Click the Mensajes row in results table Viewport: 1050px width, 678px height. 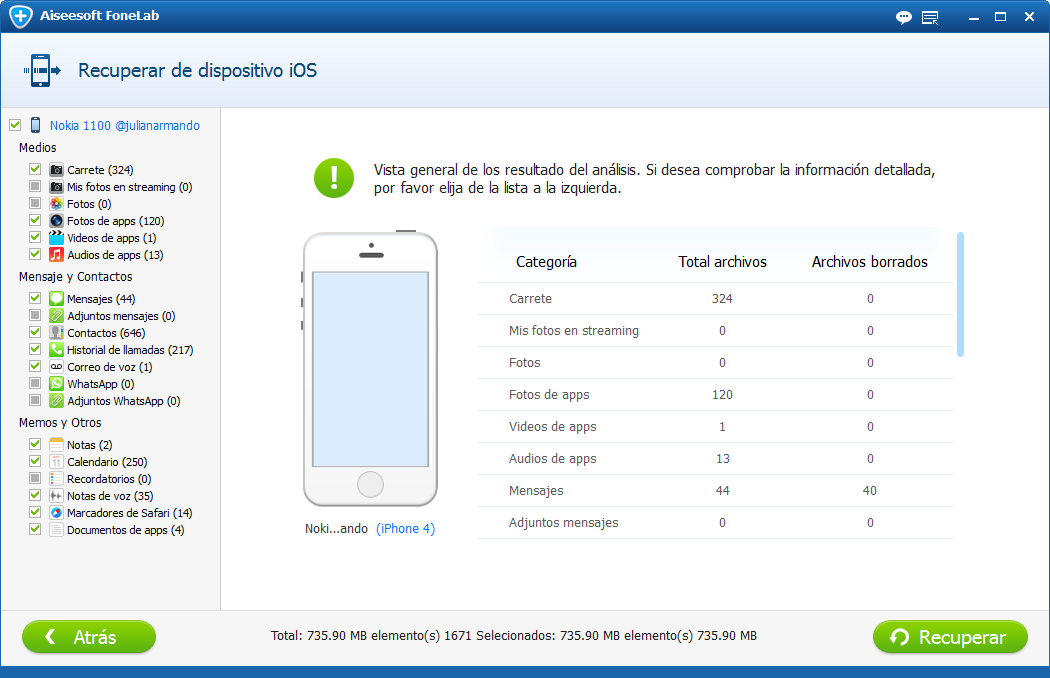(715, 490)
